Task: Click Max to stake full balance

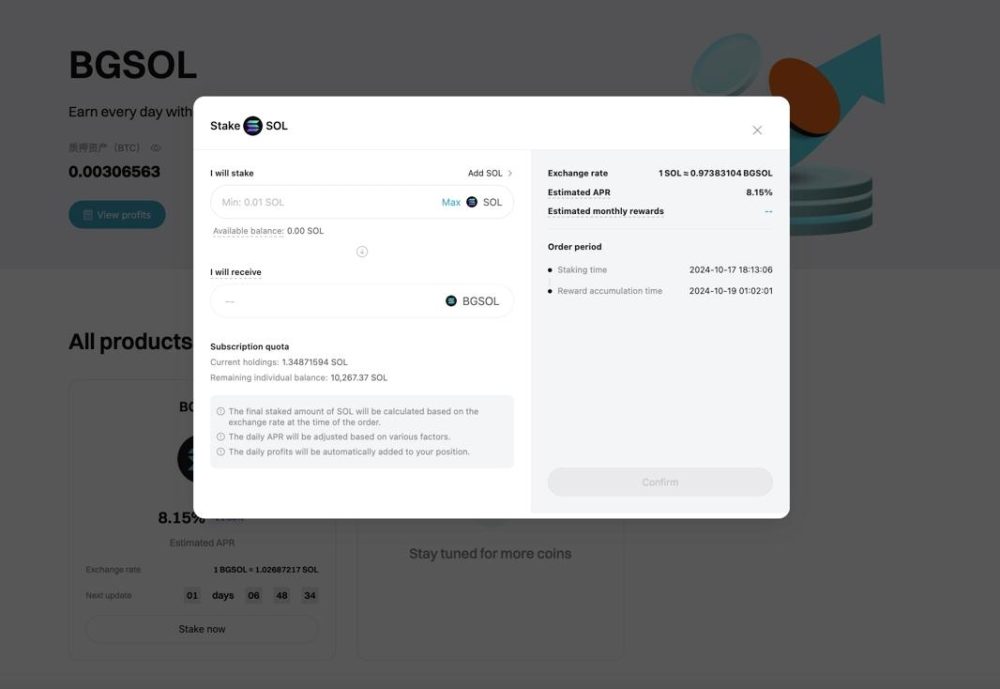Action: (451, 202)
